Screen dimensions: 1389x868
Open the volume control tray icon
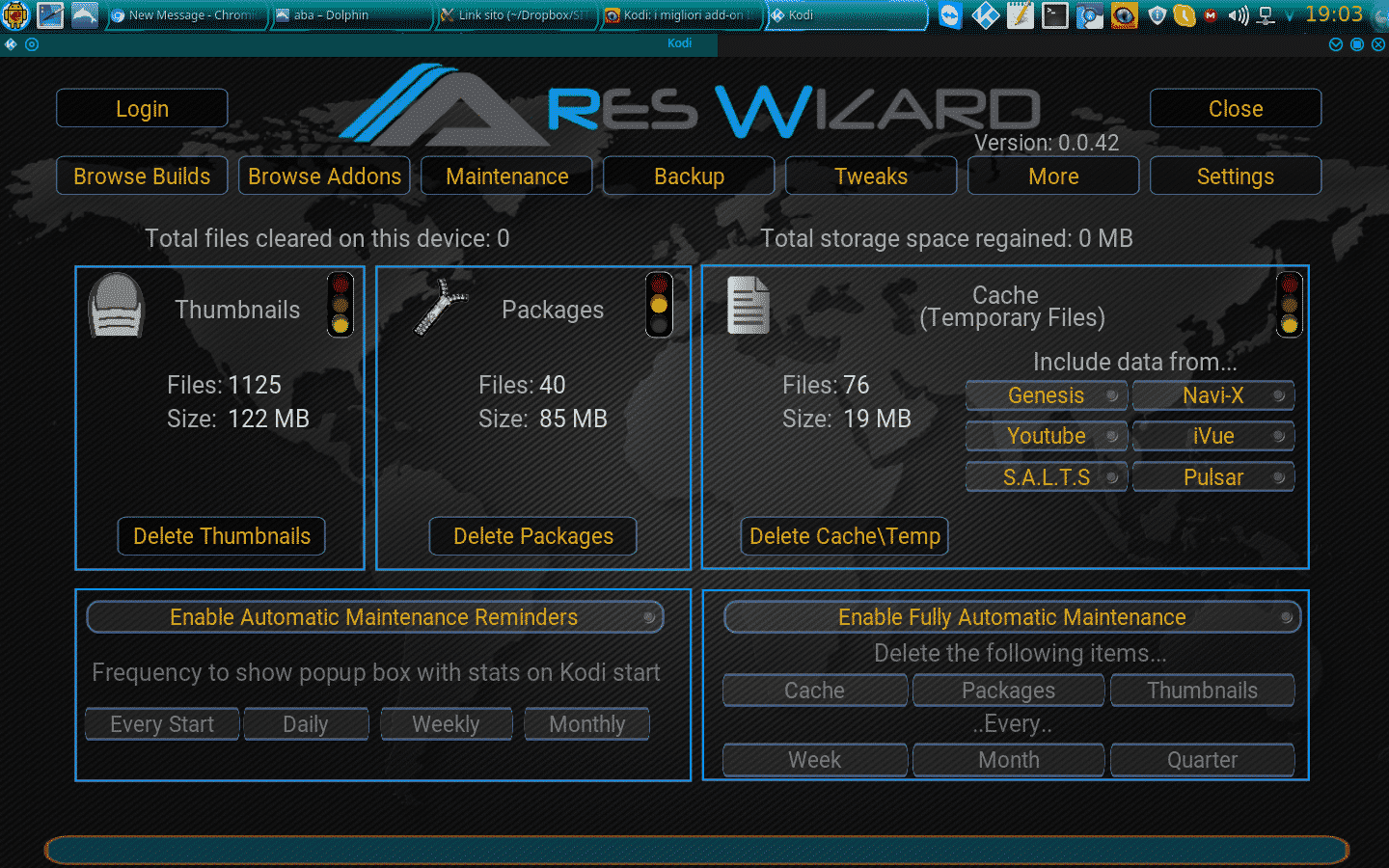(1239, 15)
